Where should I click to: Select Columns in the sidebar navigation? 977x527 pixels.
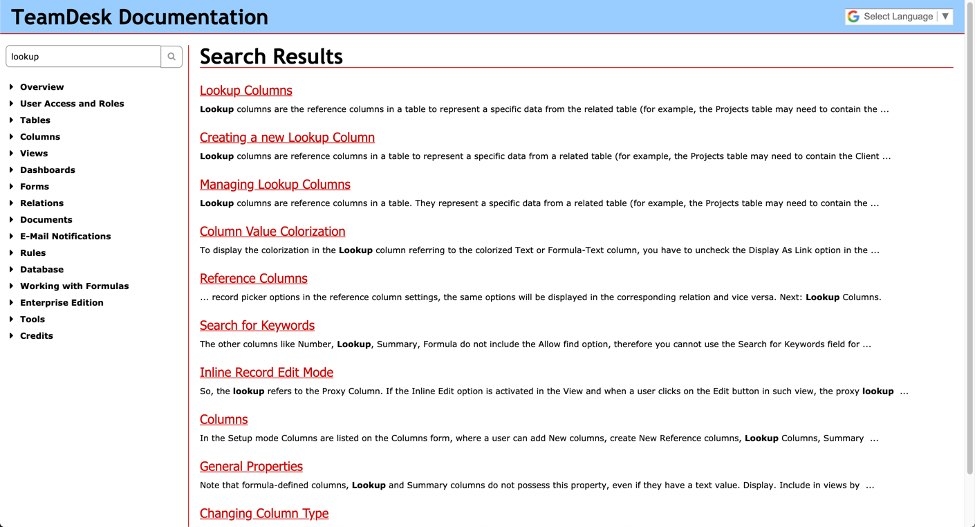(x=40, y=137)
